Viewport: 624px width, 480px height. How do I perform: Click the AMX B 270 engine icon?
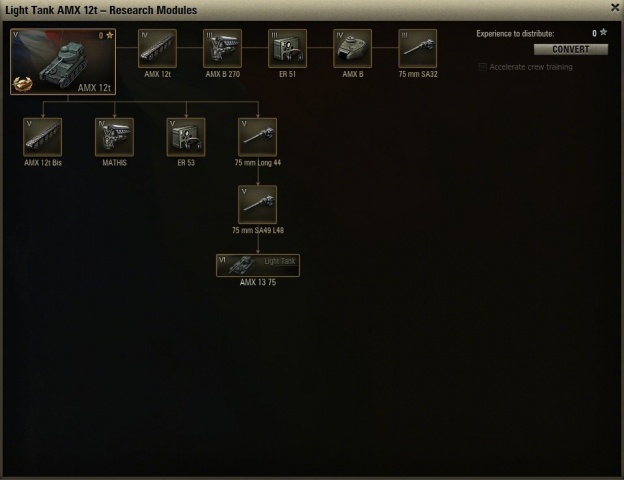pyautogui.click(x=222, y=48)
